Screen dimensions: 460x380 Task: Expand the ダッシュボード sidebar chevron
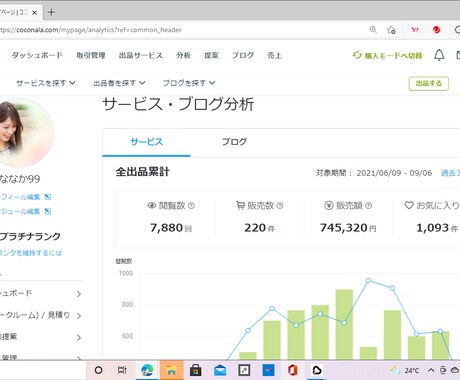click(x=79, y=294)
